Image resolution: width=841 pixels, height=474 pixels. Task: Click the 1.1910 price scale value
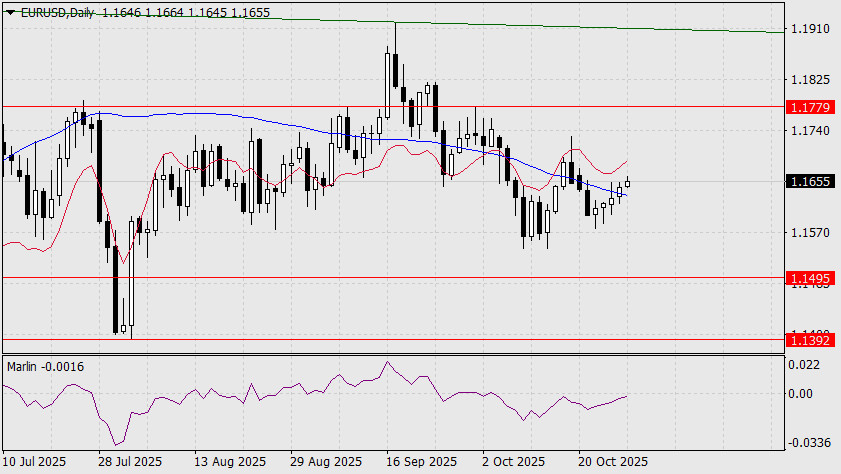coord(810,28)
